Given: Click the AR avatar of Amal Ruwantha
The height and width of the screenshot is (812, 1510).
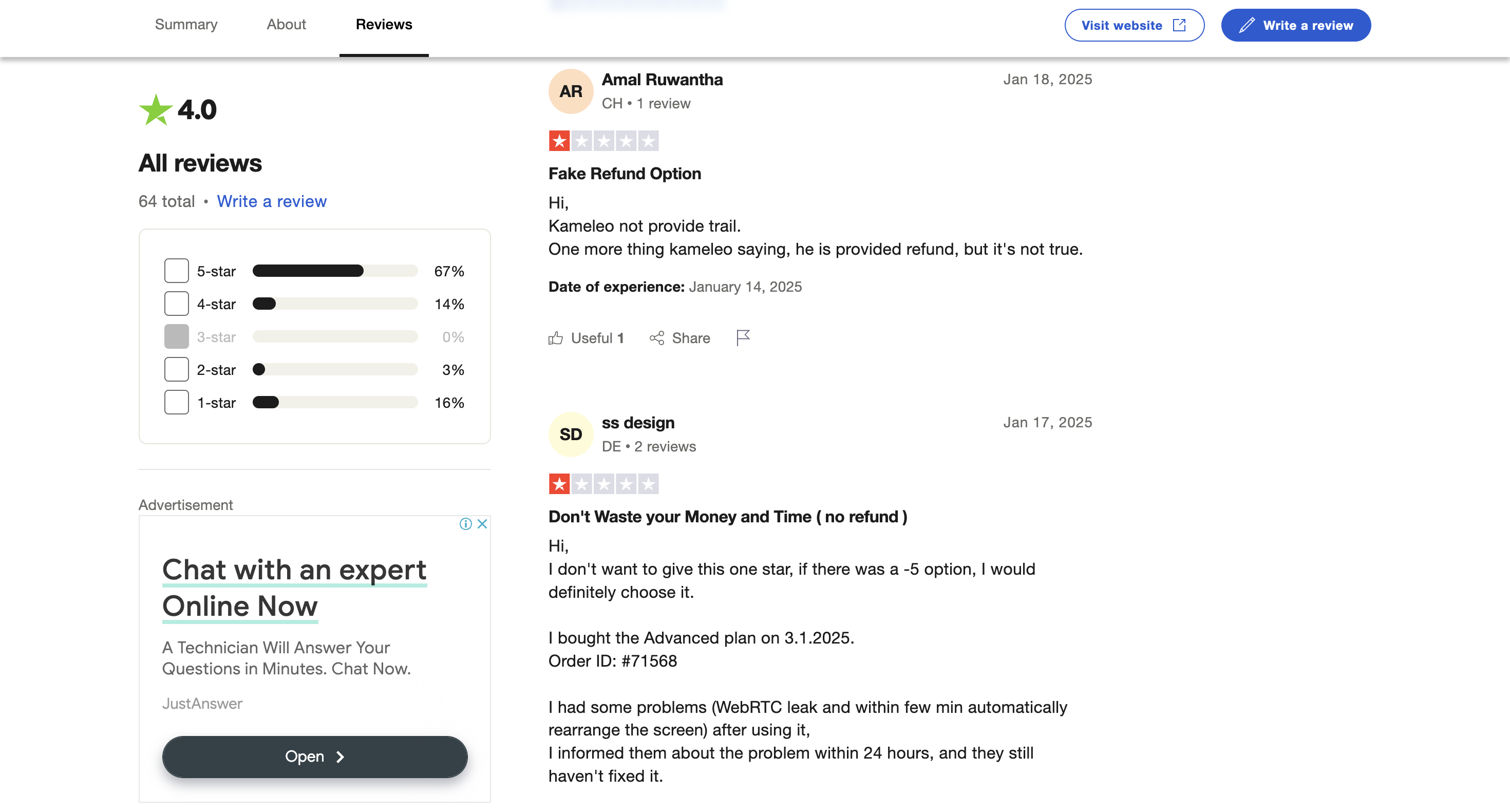Looking at the screenshot, I should [571, 91].
